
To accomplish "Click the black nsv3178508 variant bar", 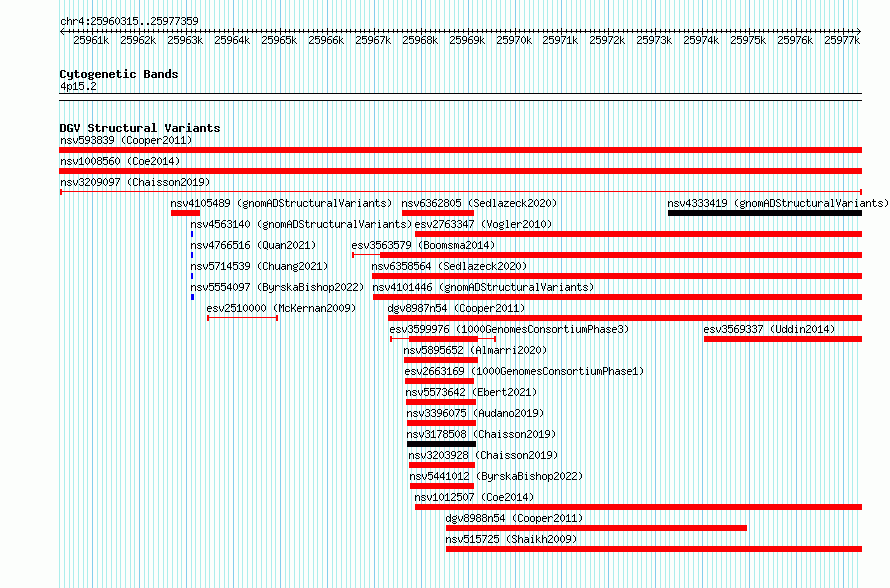I will click(442, 444).
